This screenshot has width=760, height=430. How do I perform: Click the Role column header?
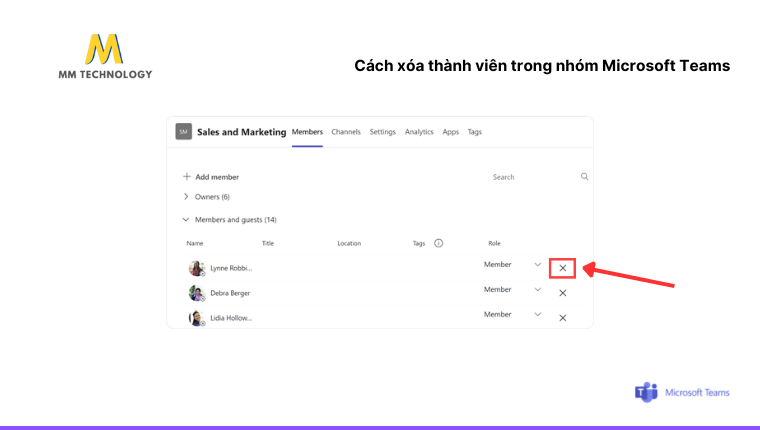click(x=494, y=243)
